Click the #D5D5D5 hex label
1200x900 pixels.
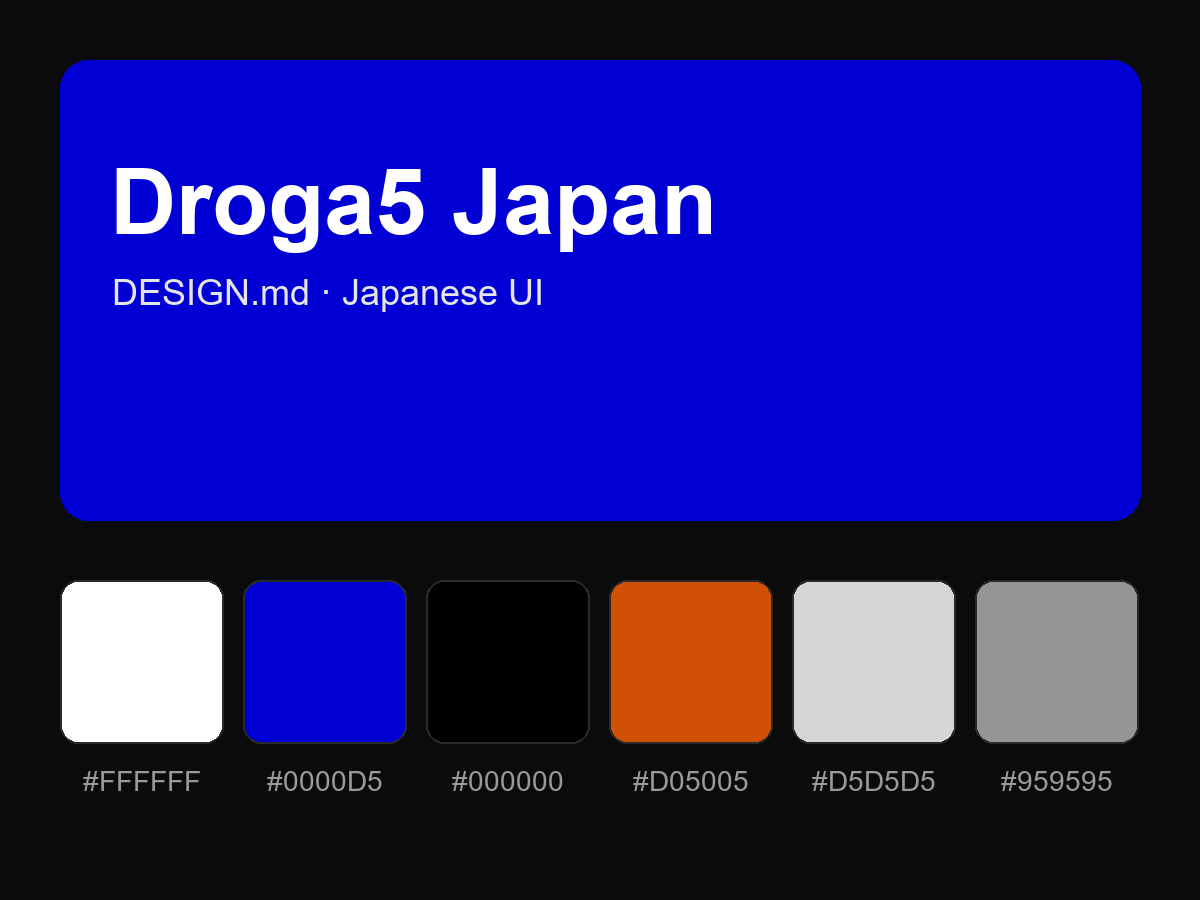coord(874,782)
